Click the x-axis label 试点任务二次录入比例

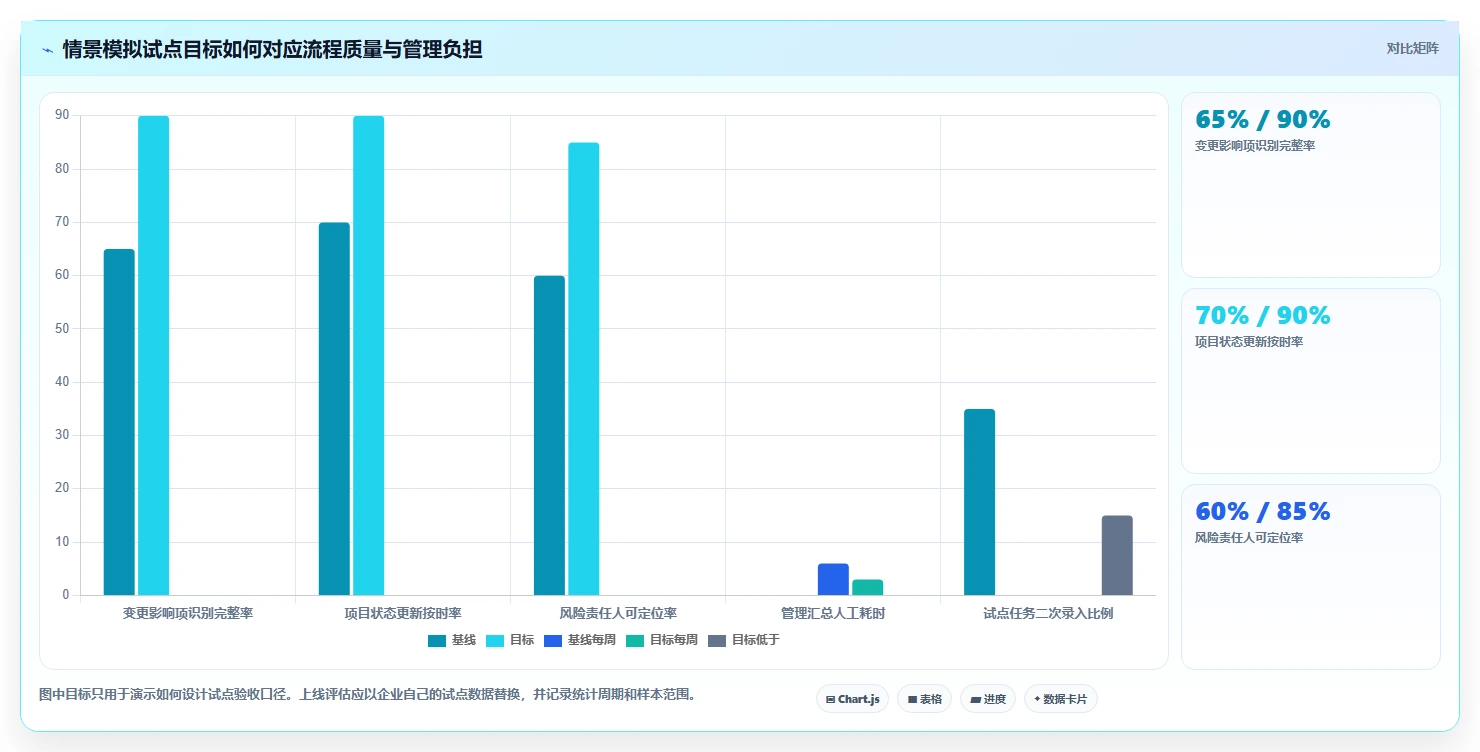point(1048,613)
